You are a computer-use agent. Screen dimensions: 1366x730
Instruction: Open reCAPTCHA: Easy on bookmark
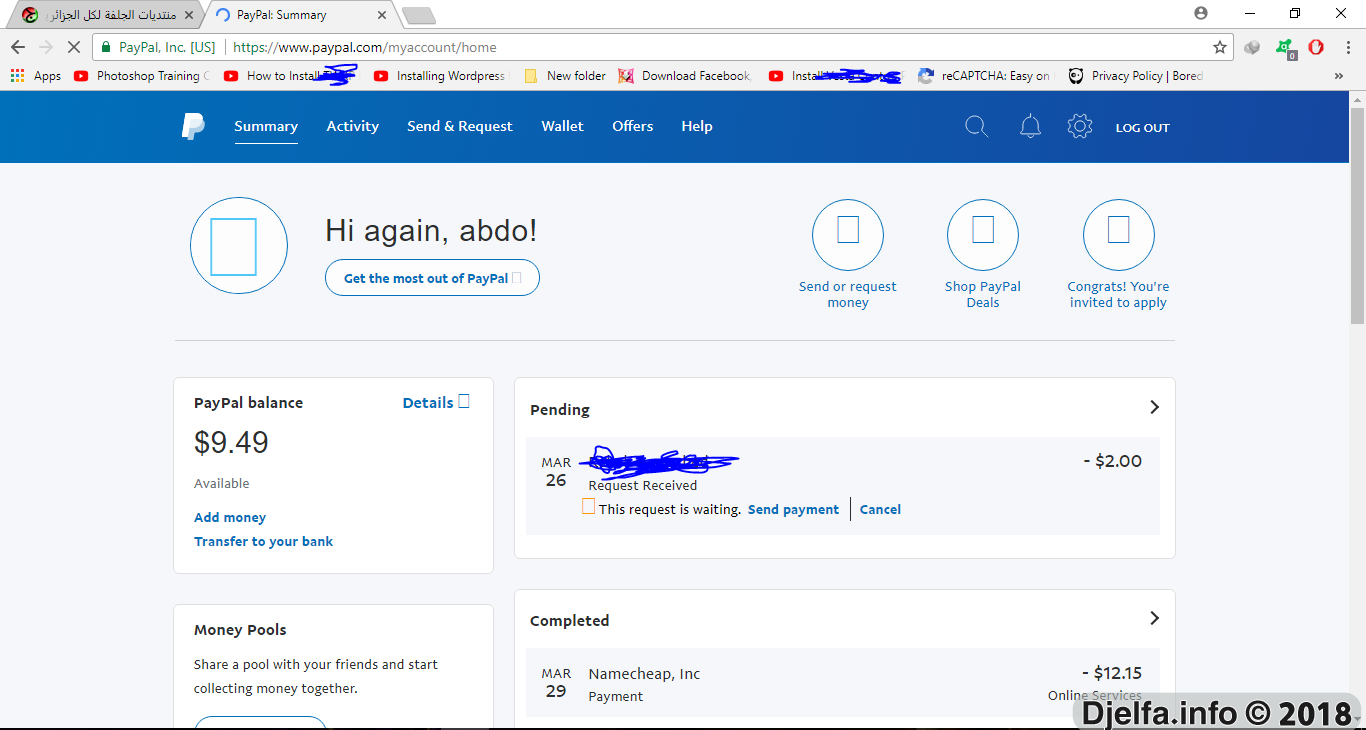tap(984, 76)
